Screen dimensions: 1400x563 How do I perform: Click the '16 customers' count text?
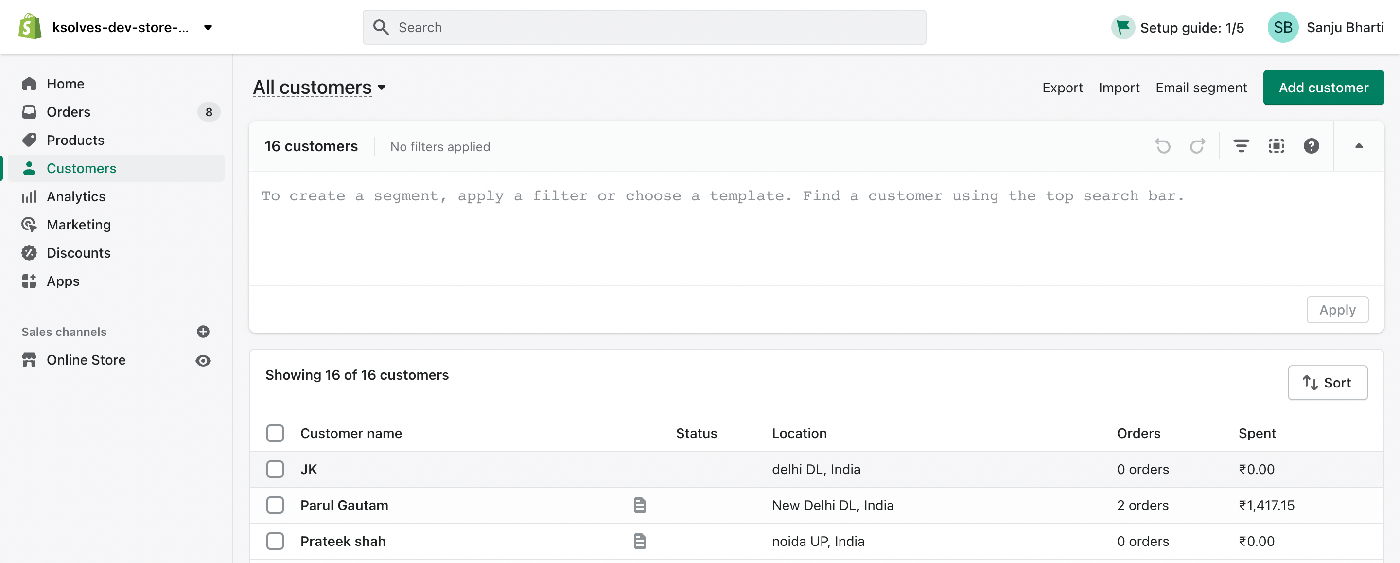[x=311, y=146]
